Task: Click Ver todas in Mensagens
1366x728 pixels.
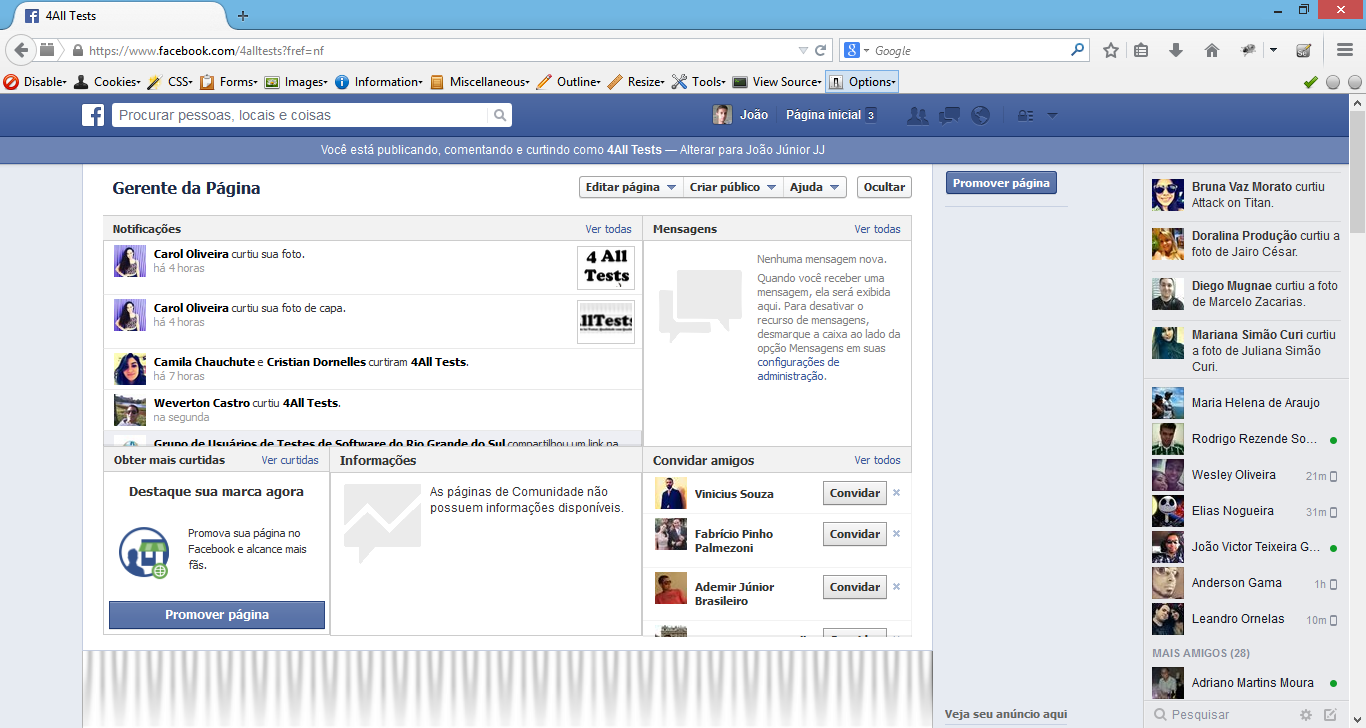Action: pyautogui.click(x=878, y=229)
